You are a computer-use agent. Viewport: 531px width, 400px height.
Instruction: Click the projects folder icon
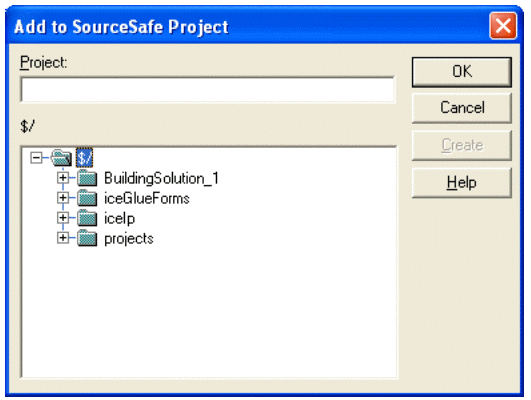coord(87,238)
